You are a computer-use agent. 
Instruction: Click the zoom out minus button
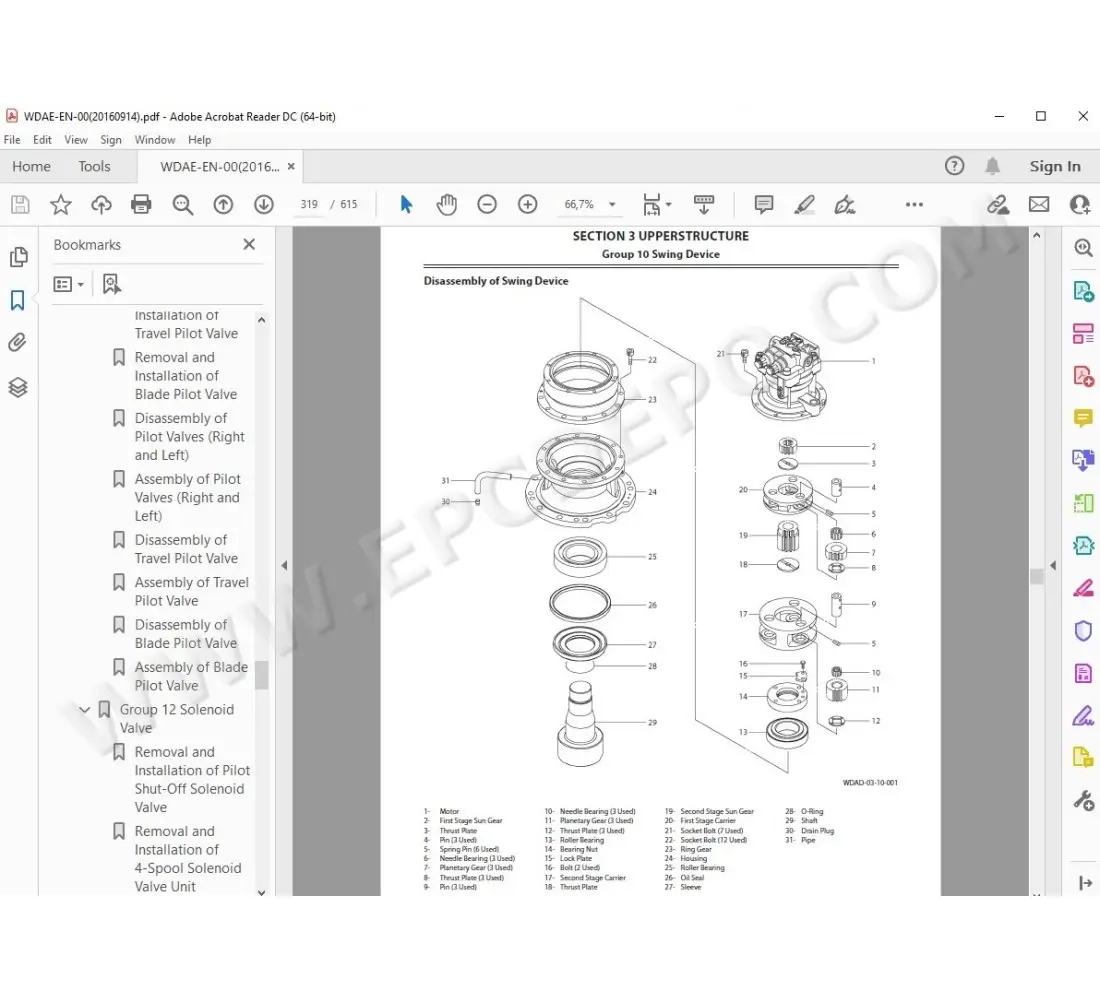pyautogui.click(x=487, y=204)
